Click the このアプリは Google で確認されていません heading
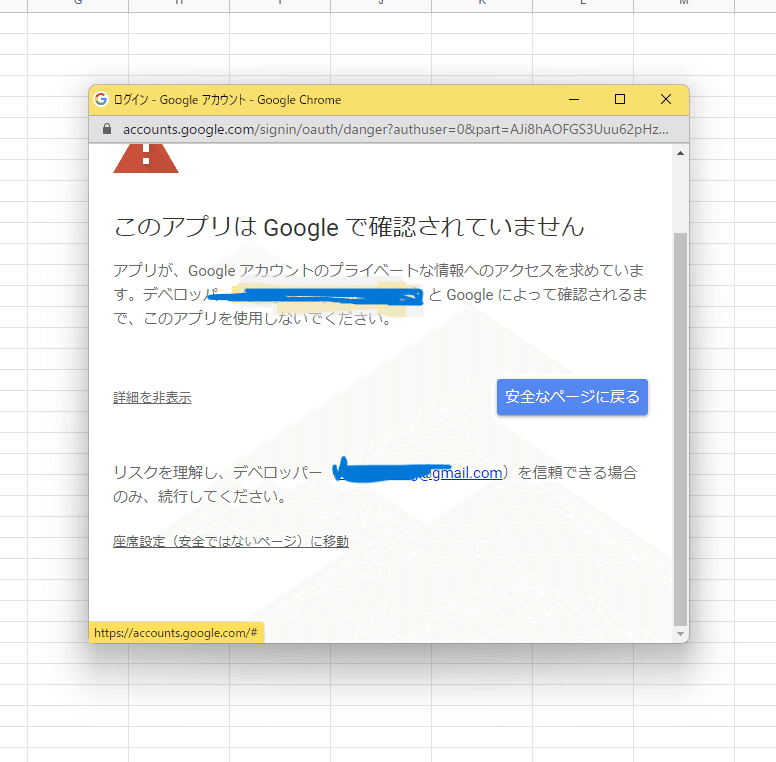This screenshot has width=776, height=762. point(349,227)
